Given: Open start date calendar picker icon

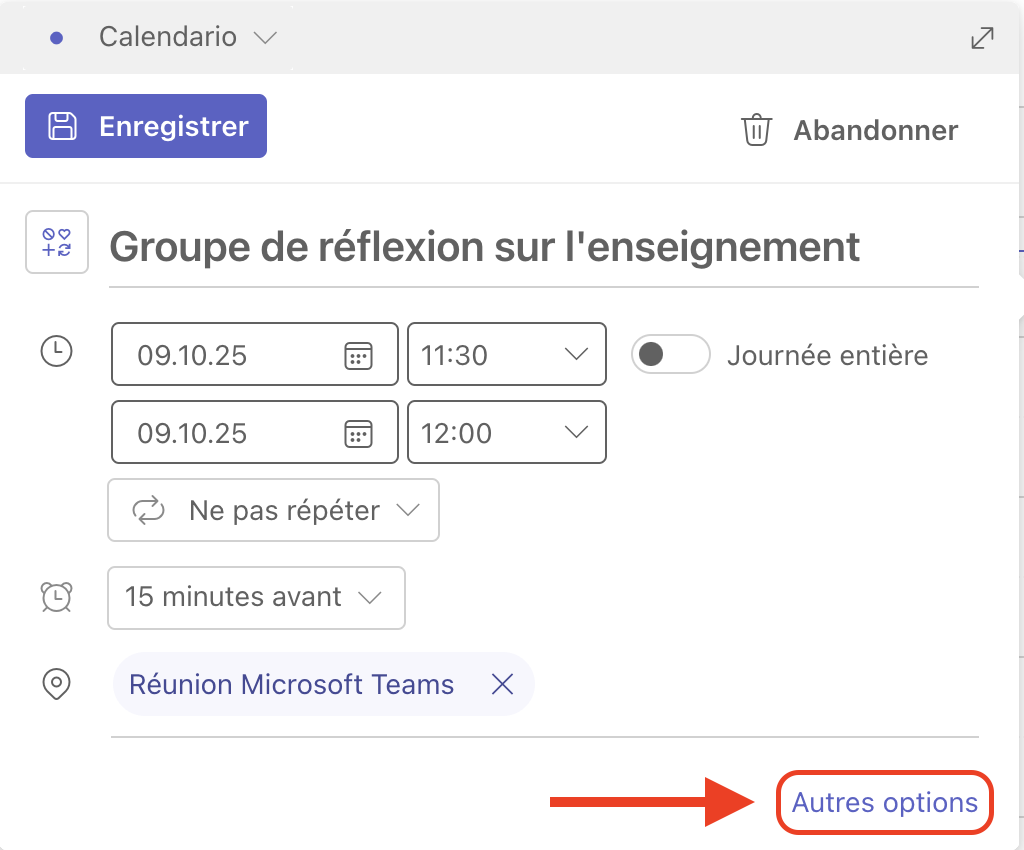Looking at the screenshot, I should [x=358, y=355].
